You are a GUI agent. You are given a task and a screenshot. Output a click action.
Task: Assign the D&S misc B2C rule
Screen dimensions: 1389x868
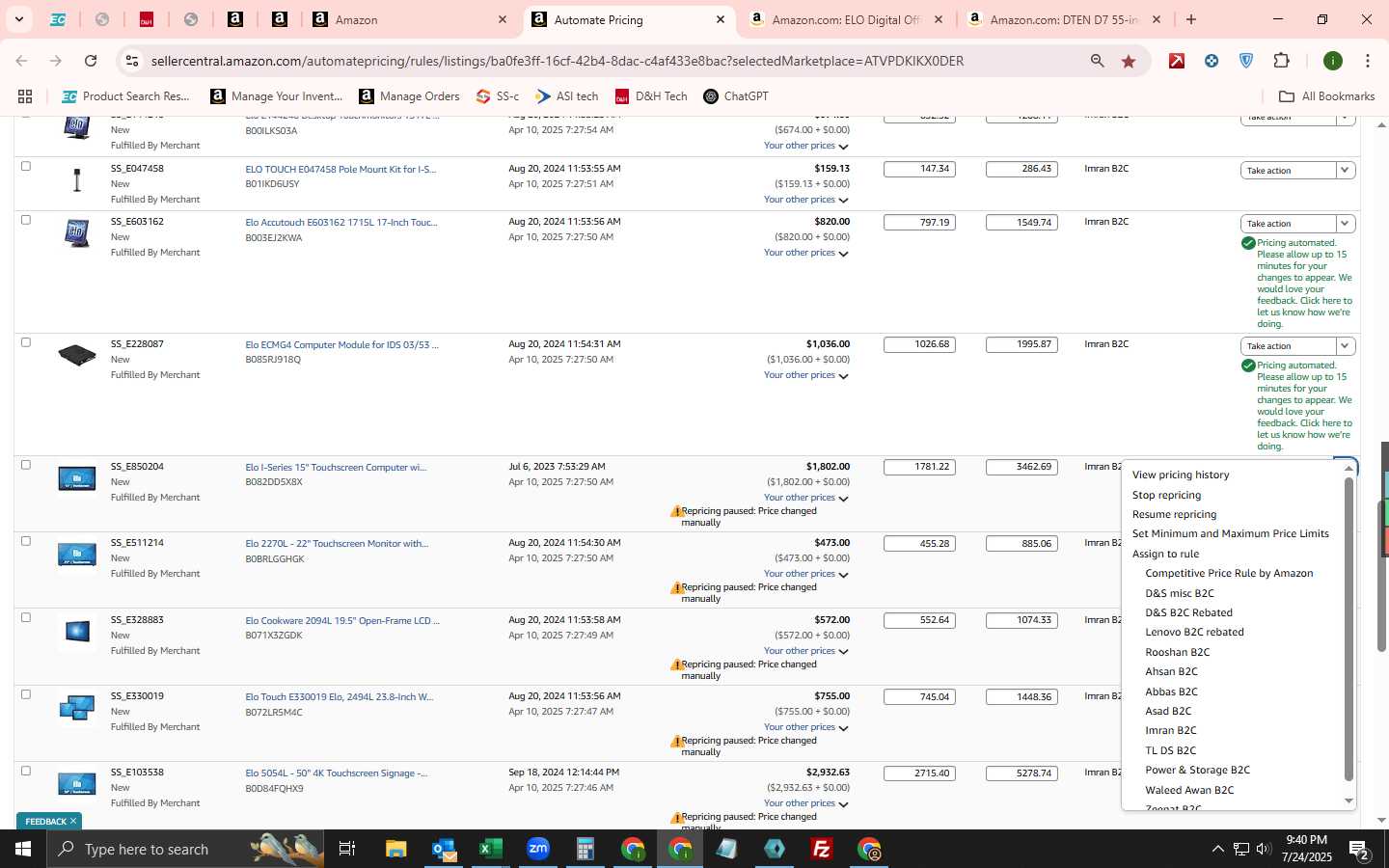pos(1179,593)
